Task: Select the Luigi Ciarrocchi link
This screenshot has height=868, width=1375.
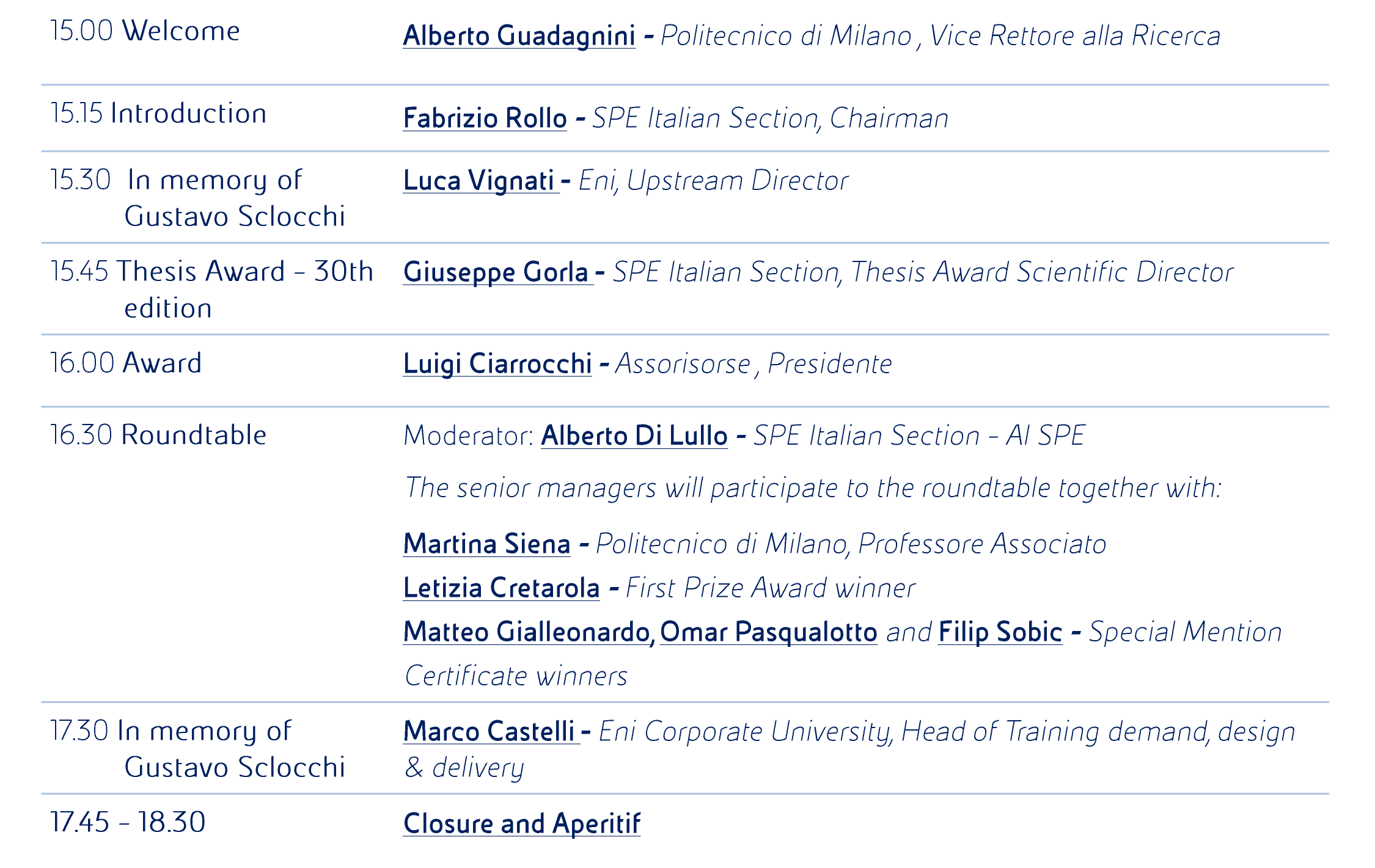Action: pos(497,363)
